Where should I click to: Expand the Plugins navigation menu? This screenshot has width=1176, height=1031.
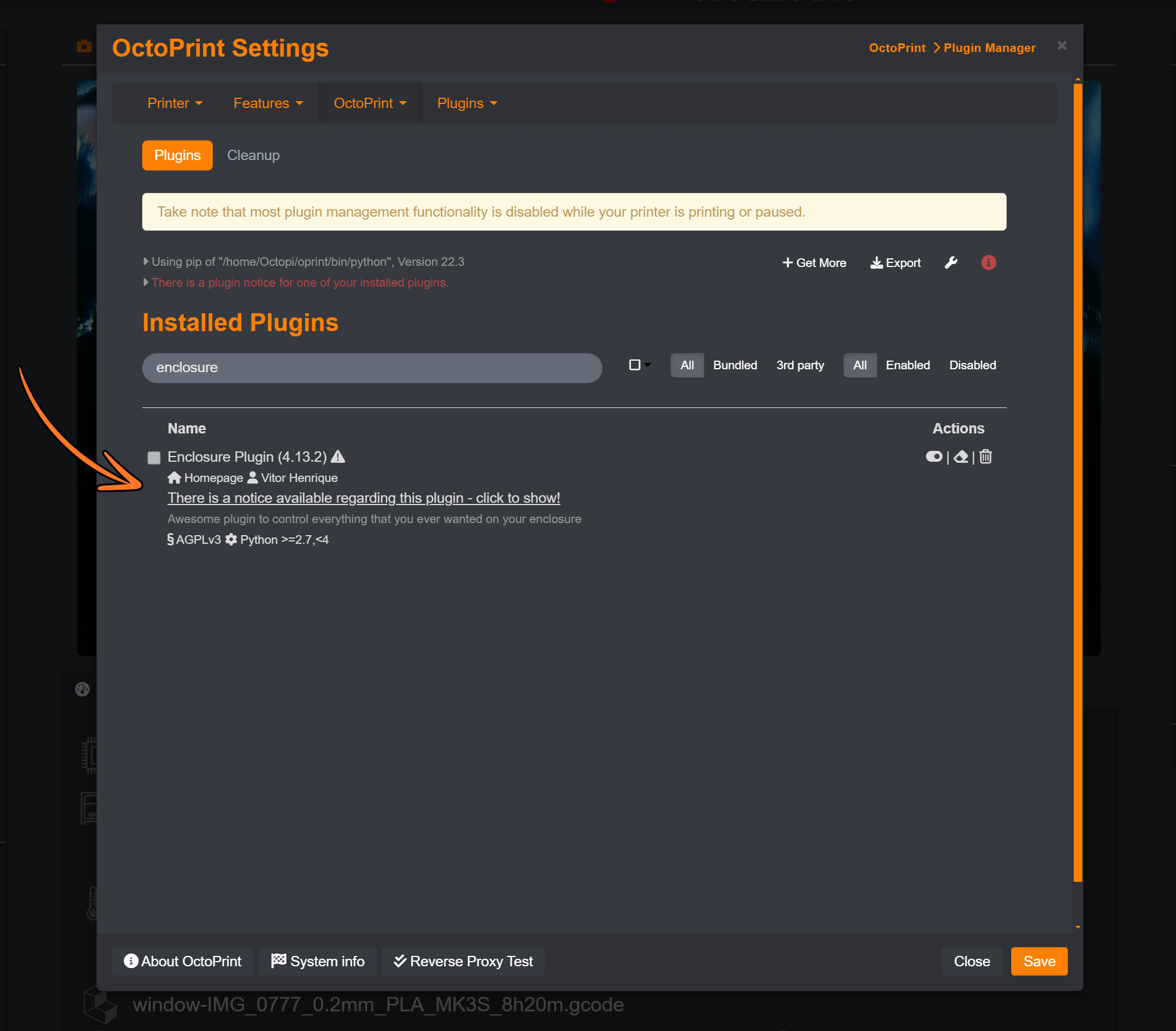467,103
